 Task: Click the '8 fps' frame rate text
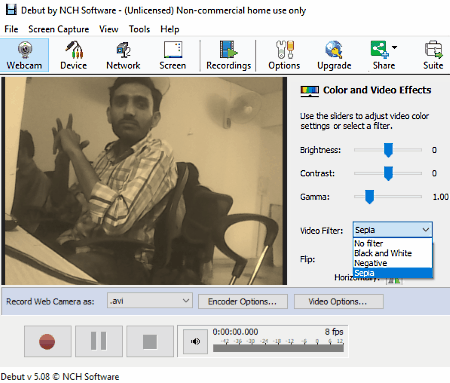334,332
